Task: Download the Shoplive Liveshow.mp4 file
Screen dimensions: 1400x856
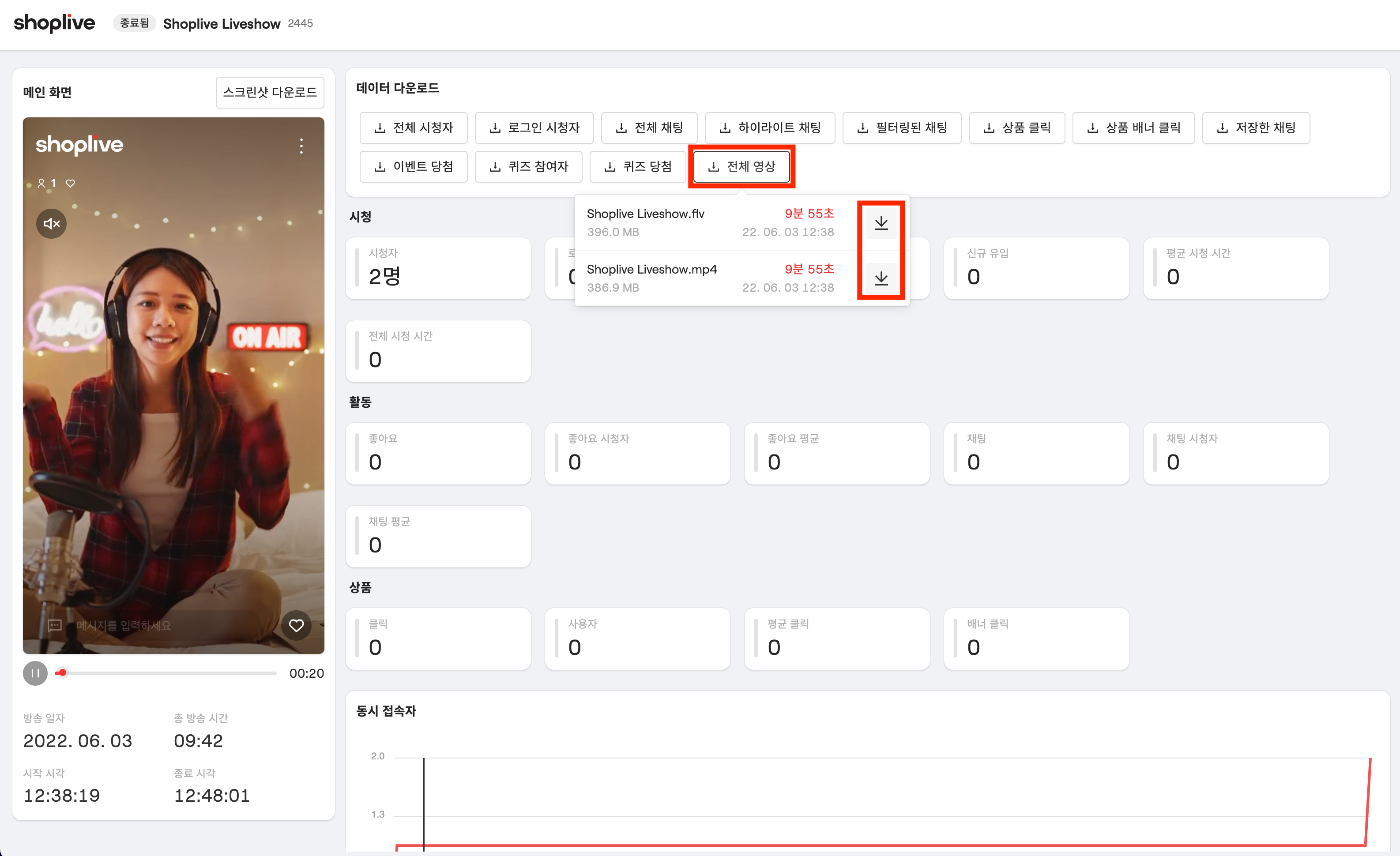Action: pos(881,278)
